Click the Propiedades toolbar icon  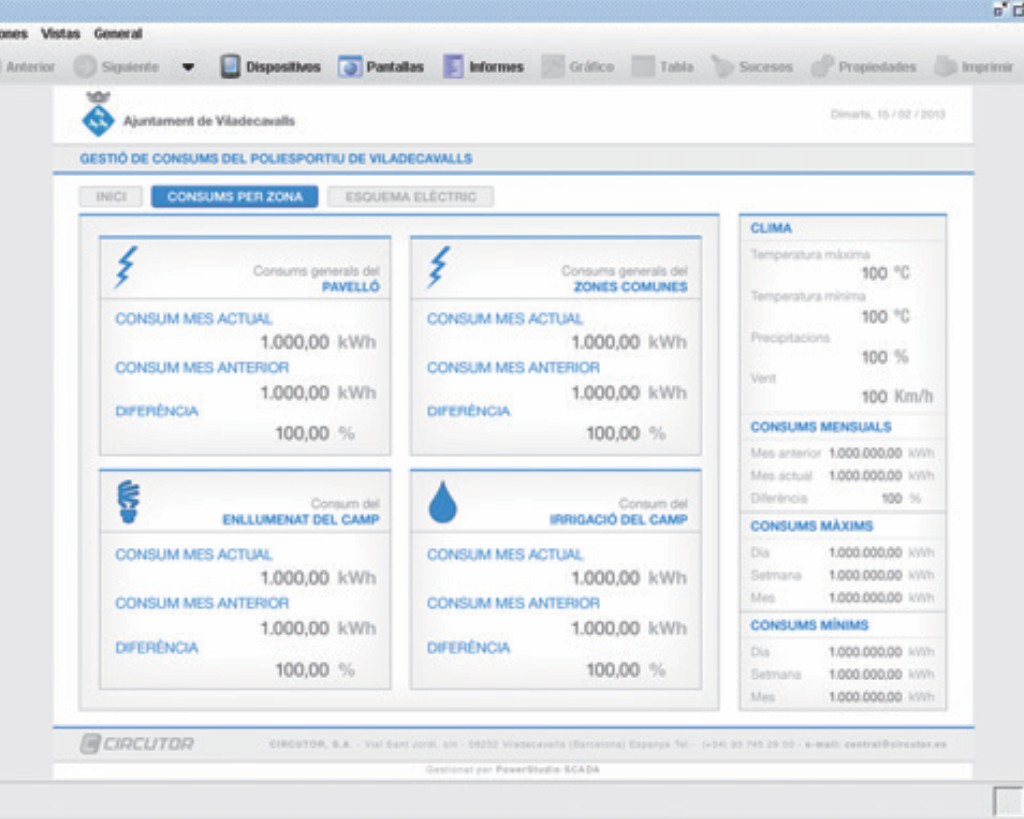coord(822,67)
